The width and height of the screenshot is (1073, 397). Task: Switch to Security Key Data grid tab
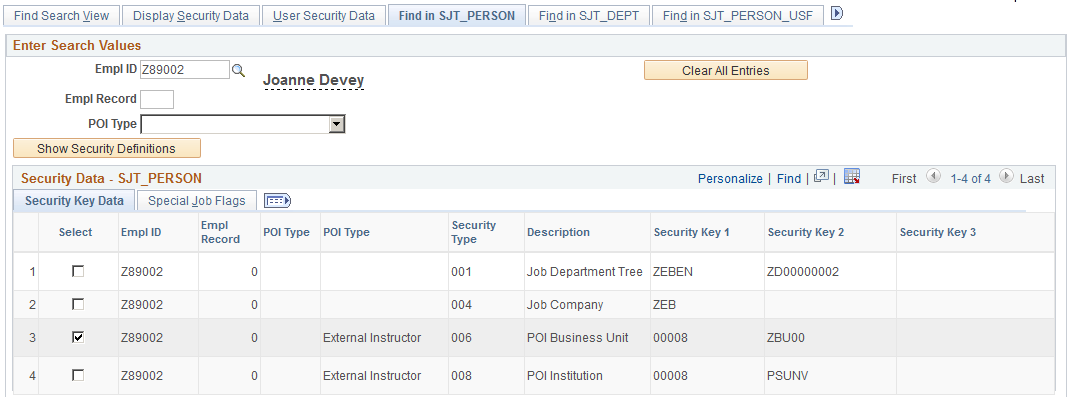[x=74, y=201]
